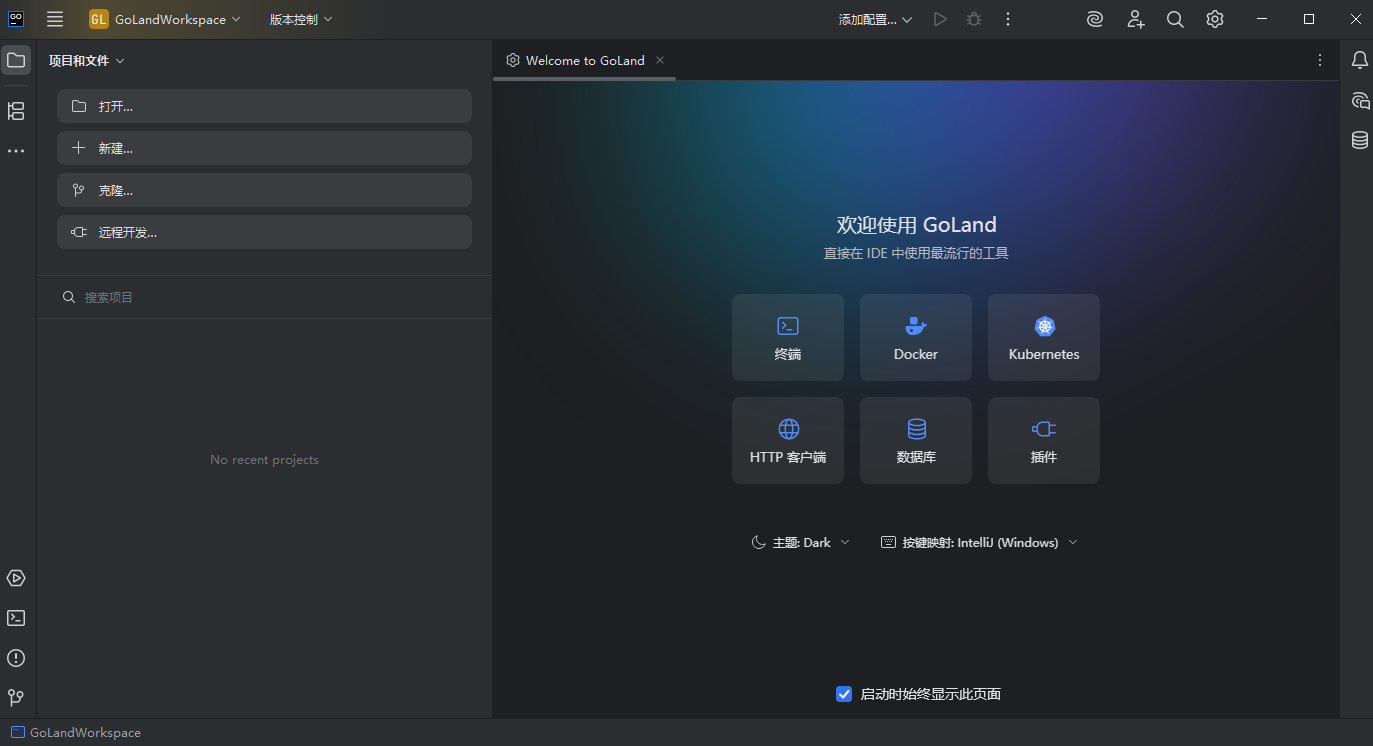Click the 直接在 IDE 中使用最流行的工具 subtitle
Viewport: 1373px width, 746px height.
point(916,254)
